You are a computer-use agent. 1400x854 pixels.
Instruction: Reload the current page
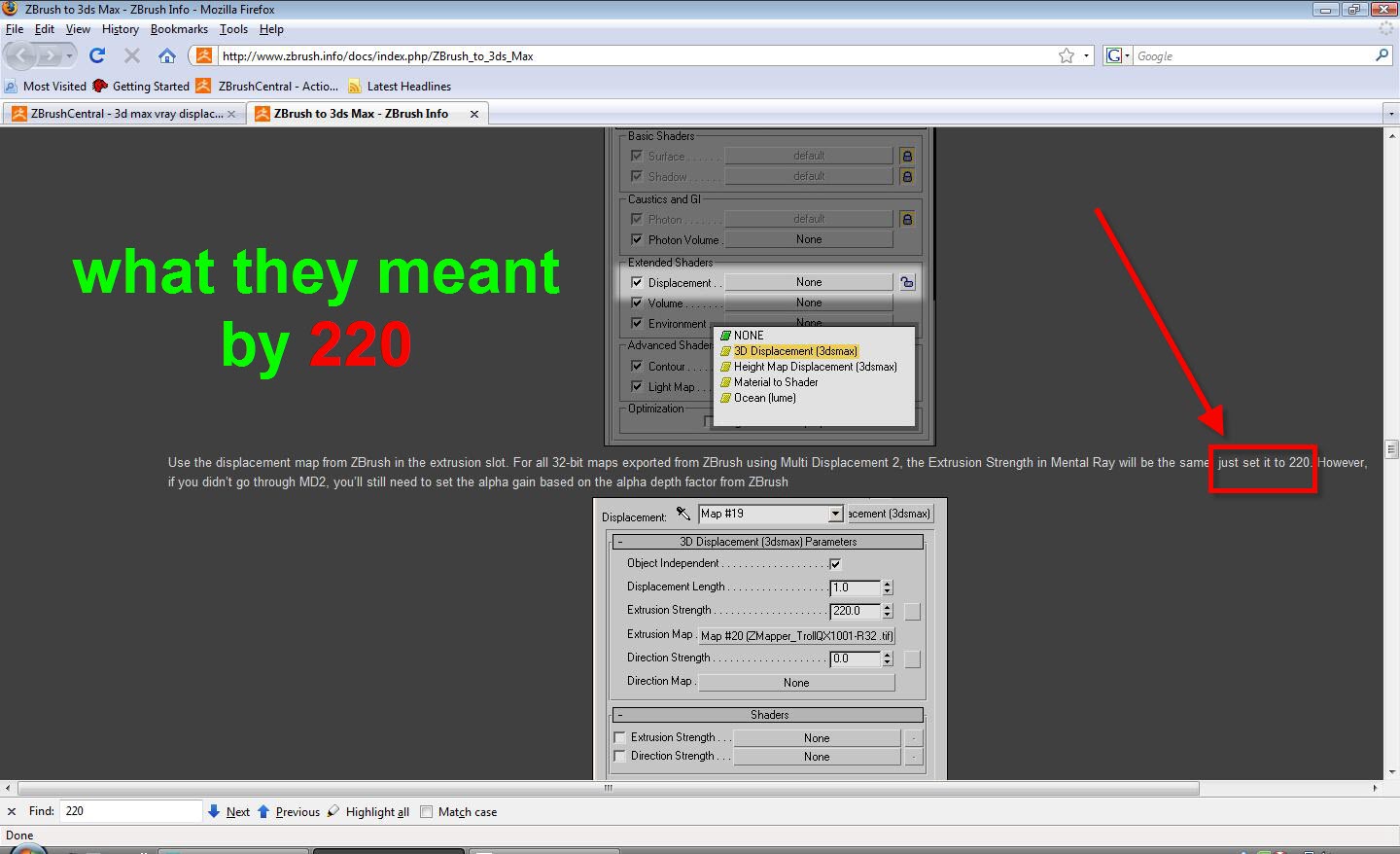click(97, 55)
